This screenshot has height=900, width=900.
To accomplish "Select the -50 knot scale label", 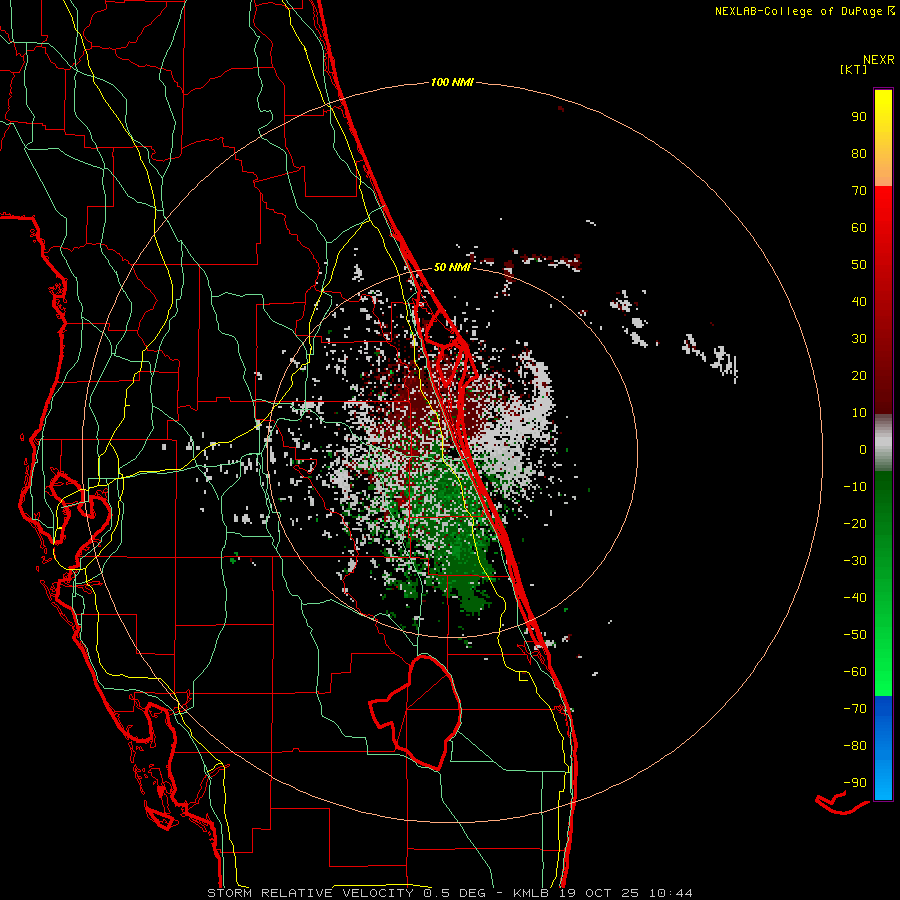I will coord(855,635).
